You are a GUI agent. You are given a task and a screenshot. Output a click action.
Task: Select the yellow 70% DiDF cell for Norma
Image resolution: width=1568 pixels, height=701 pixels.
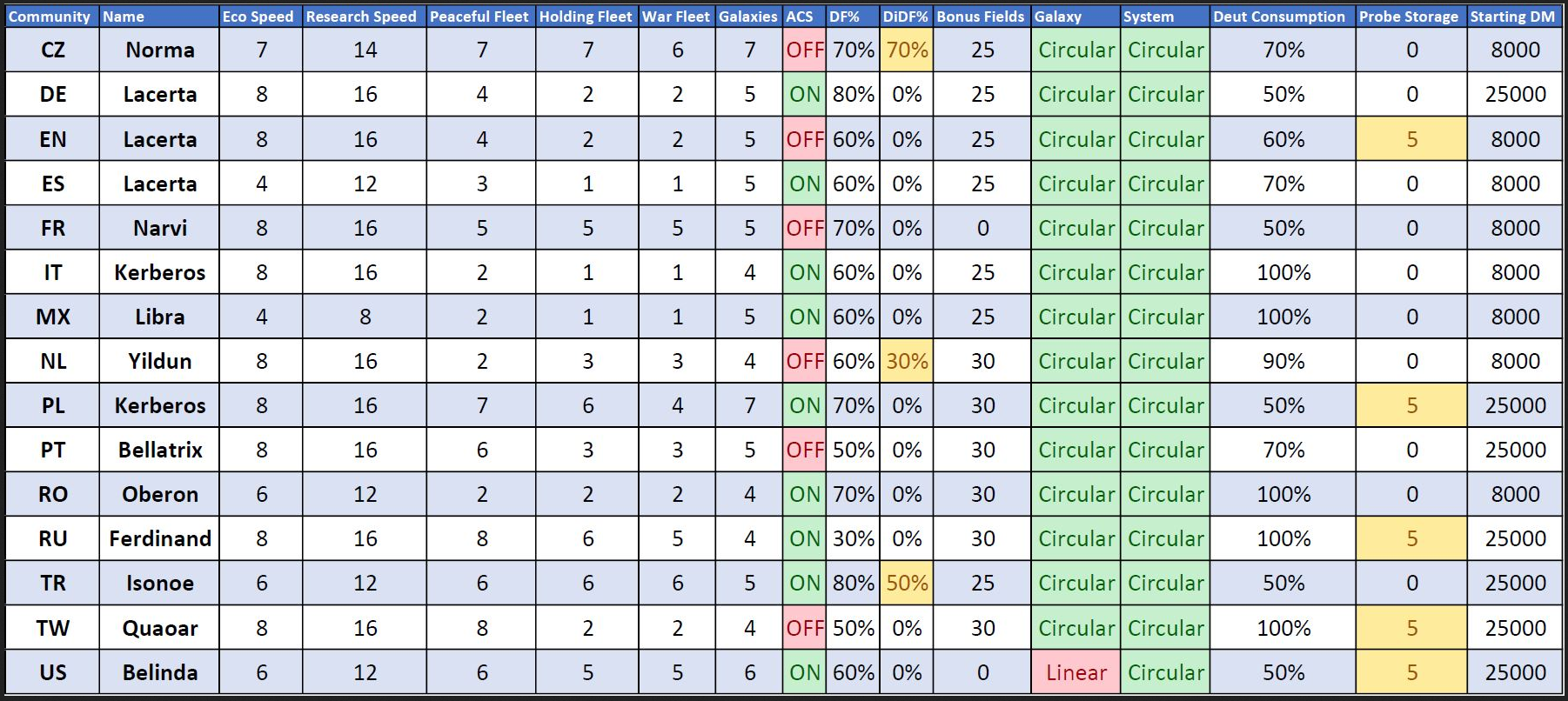[907, 50]
